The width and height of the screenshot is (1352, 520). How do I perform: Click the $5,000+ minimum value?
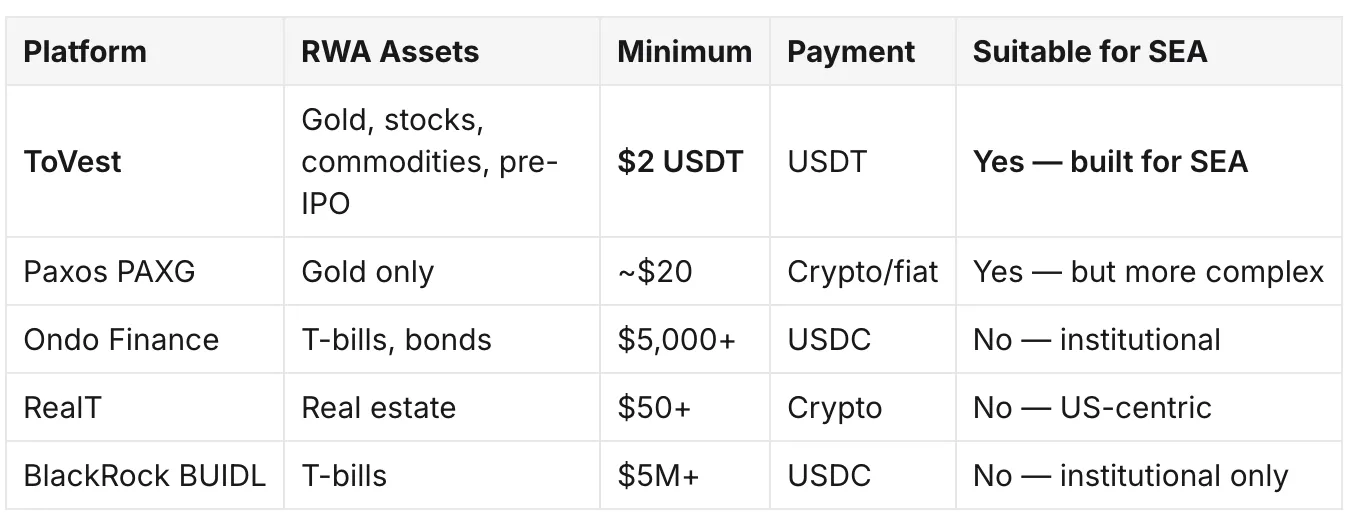(x=676, y=339)
